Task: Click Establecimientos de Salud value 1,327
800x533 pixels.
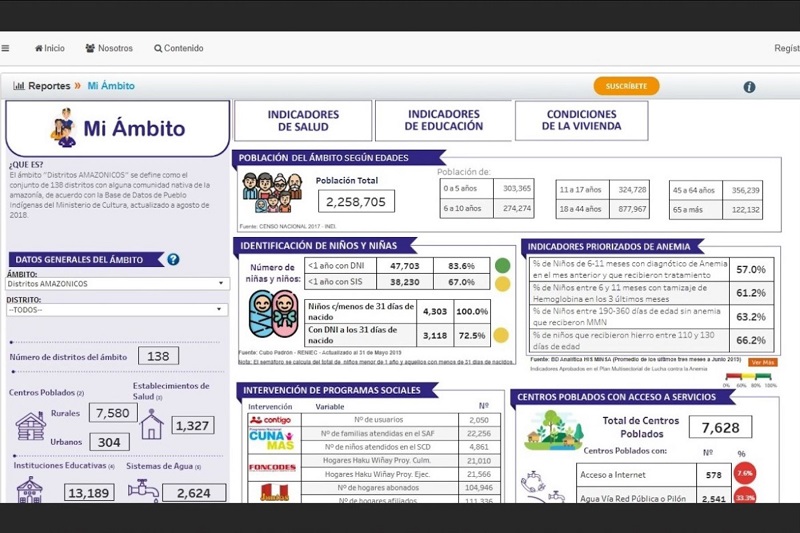Action: coord(192,425)
